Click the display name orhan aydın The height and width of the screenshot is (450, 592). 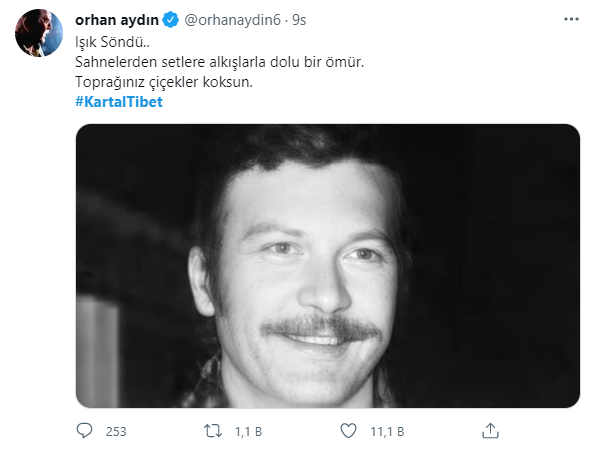point(117,20)
